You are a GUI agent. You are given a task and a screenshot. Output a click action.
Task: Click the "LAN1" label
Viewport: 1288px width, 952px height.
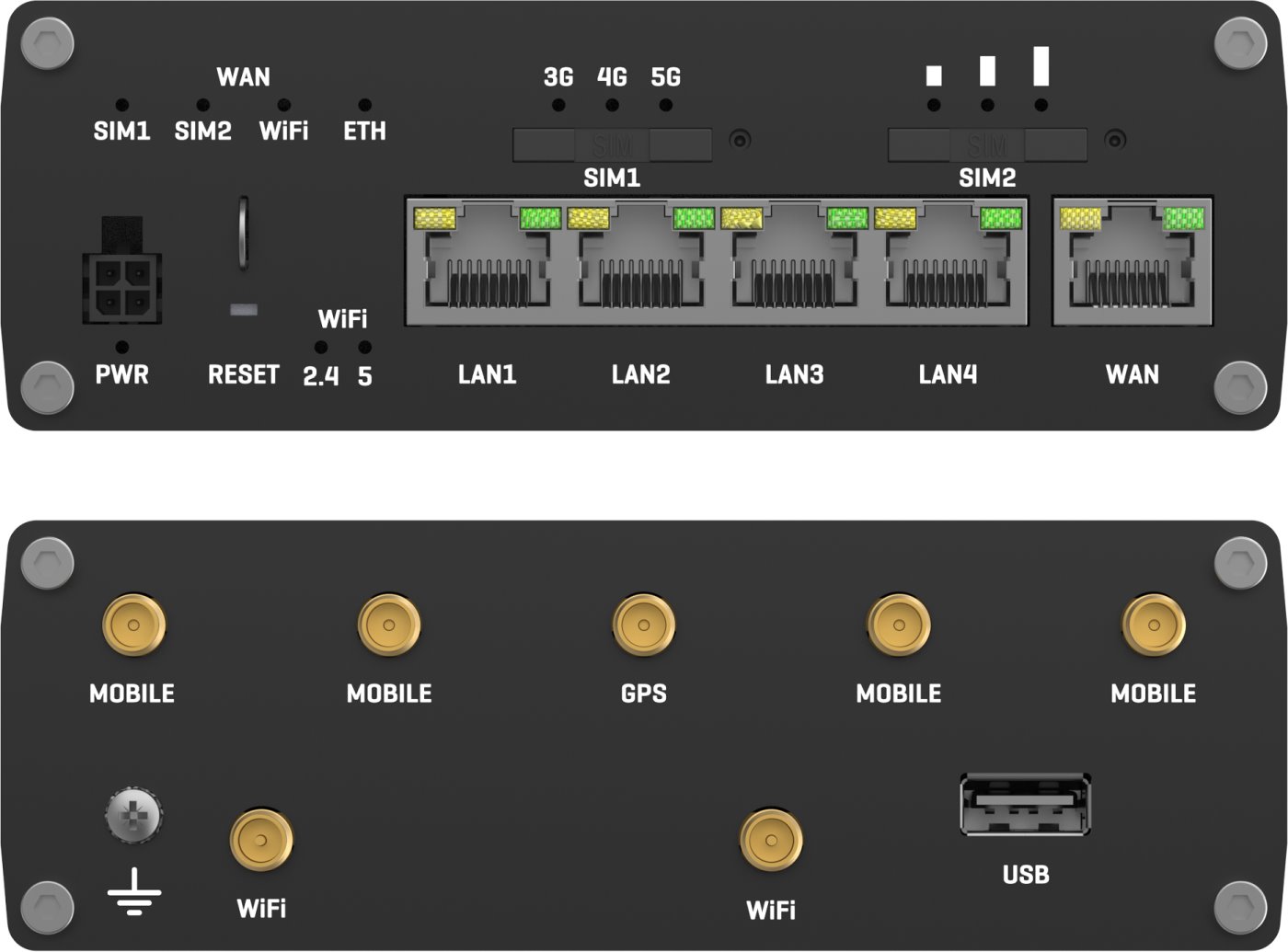[x=487, y=374]
